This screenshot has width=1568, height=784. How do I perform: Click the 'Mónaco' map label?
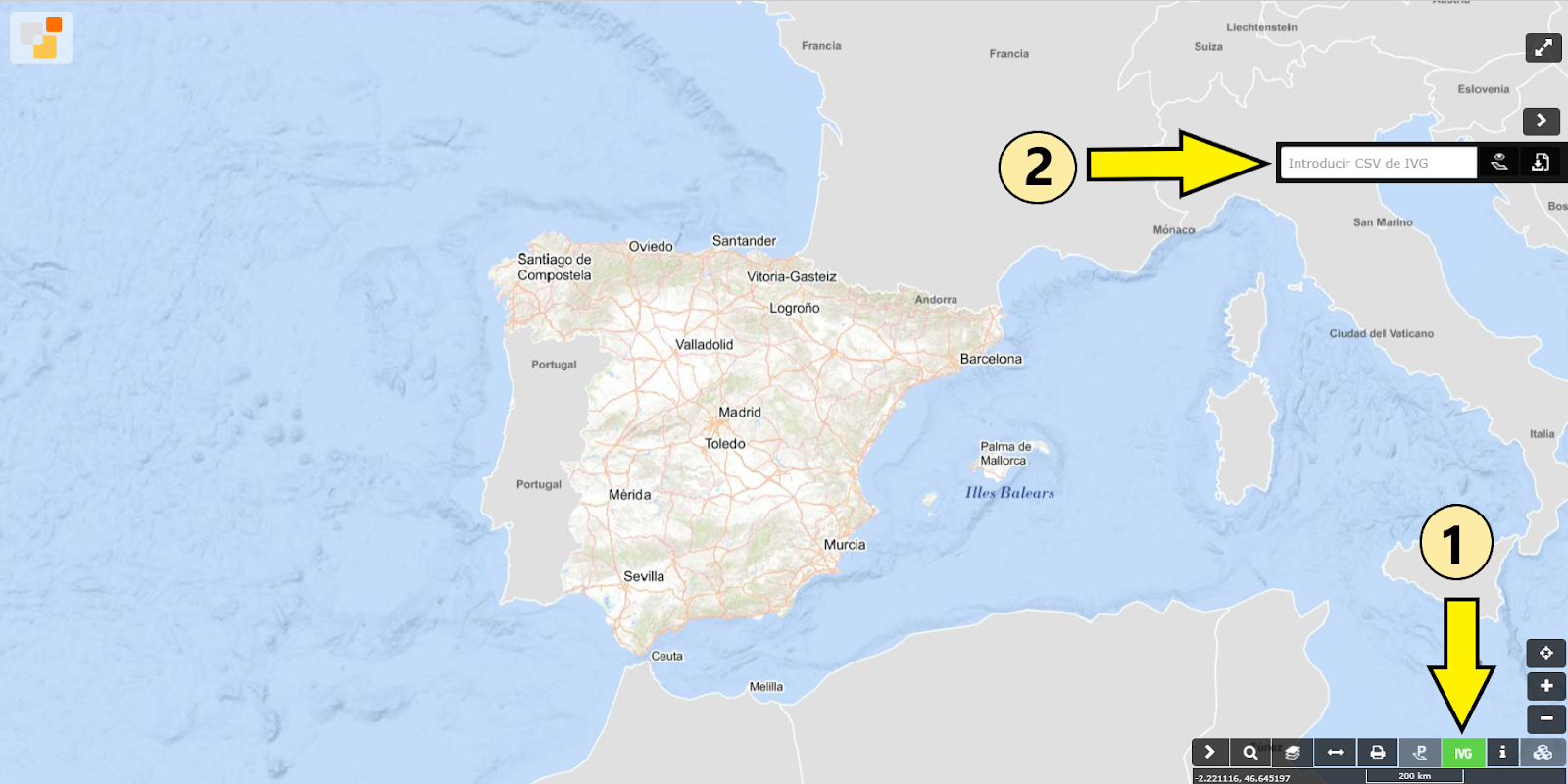tap(1174, 230)
